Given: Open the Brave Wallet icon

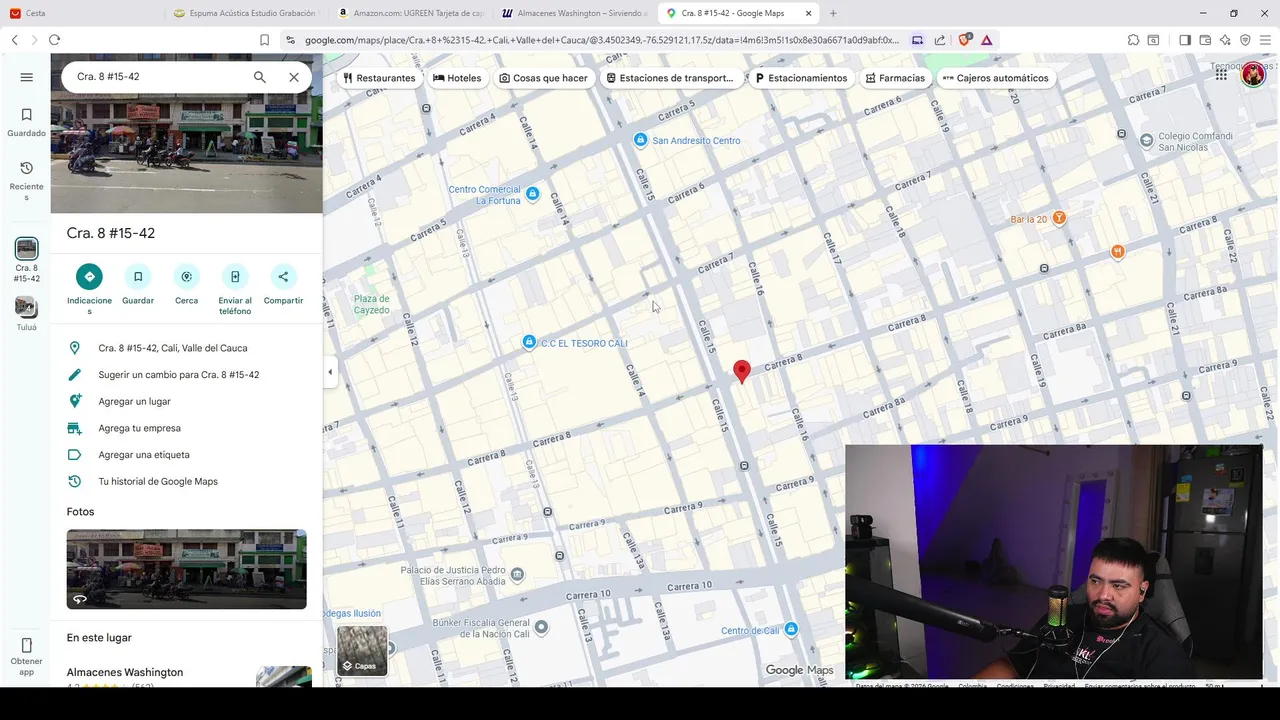Looking at the screenshot, I should pyautogui.click(x=1205, y=40).
